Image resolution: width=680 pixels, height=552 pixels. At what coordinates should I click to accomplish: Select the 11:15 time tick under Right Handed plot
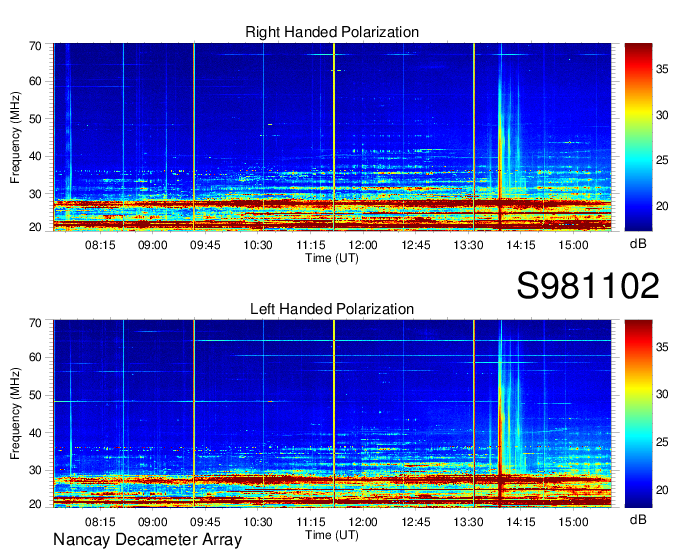[x=311, y=245]
